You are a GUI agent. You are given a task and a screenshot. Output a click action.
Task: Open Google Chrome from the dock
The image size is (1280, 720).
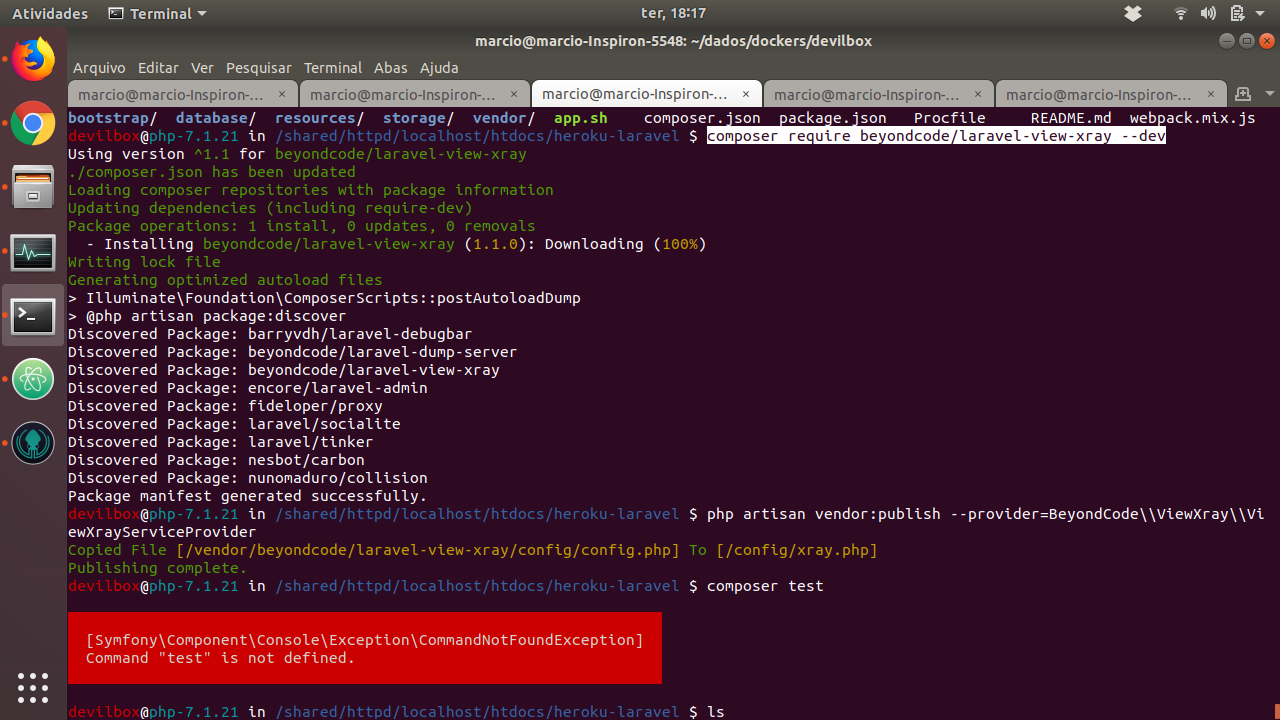[33, 124]
